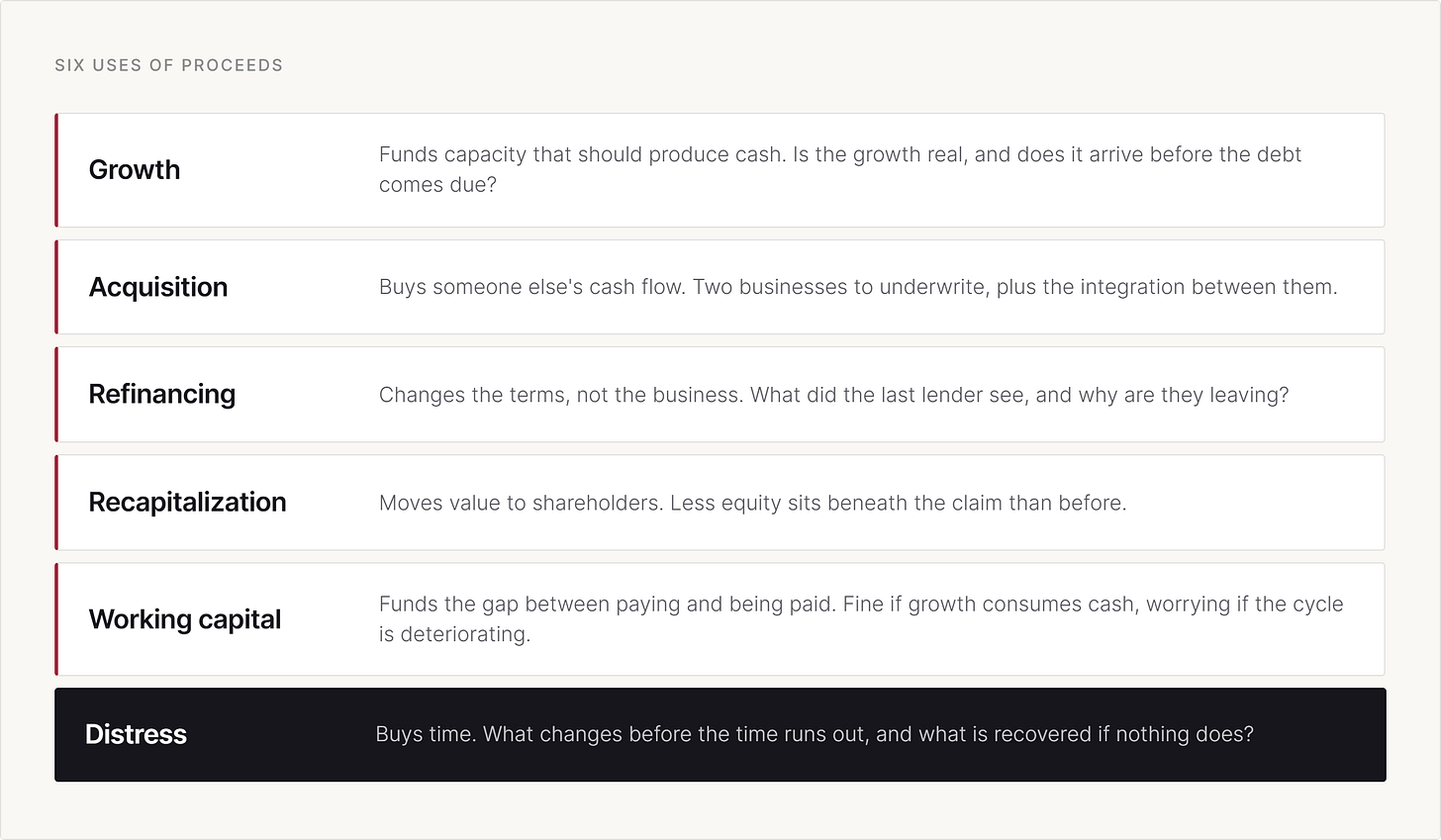Click the 'Changes the terms, not the business' text
The width and height of the screenshot is (1441, 840).
560,395
